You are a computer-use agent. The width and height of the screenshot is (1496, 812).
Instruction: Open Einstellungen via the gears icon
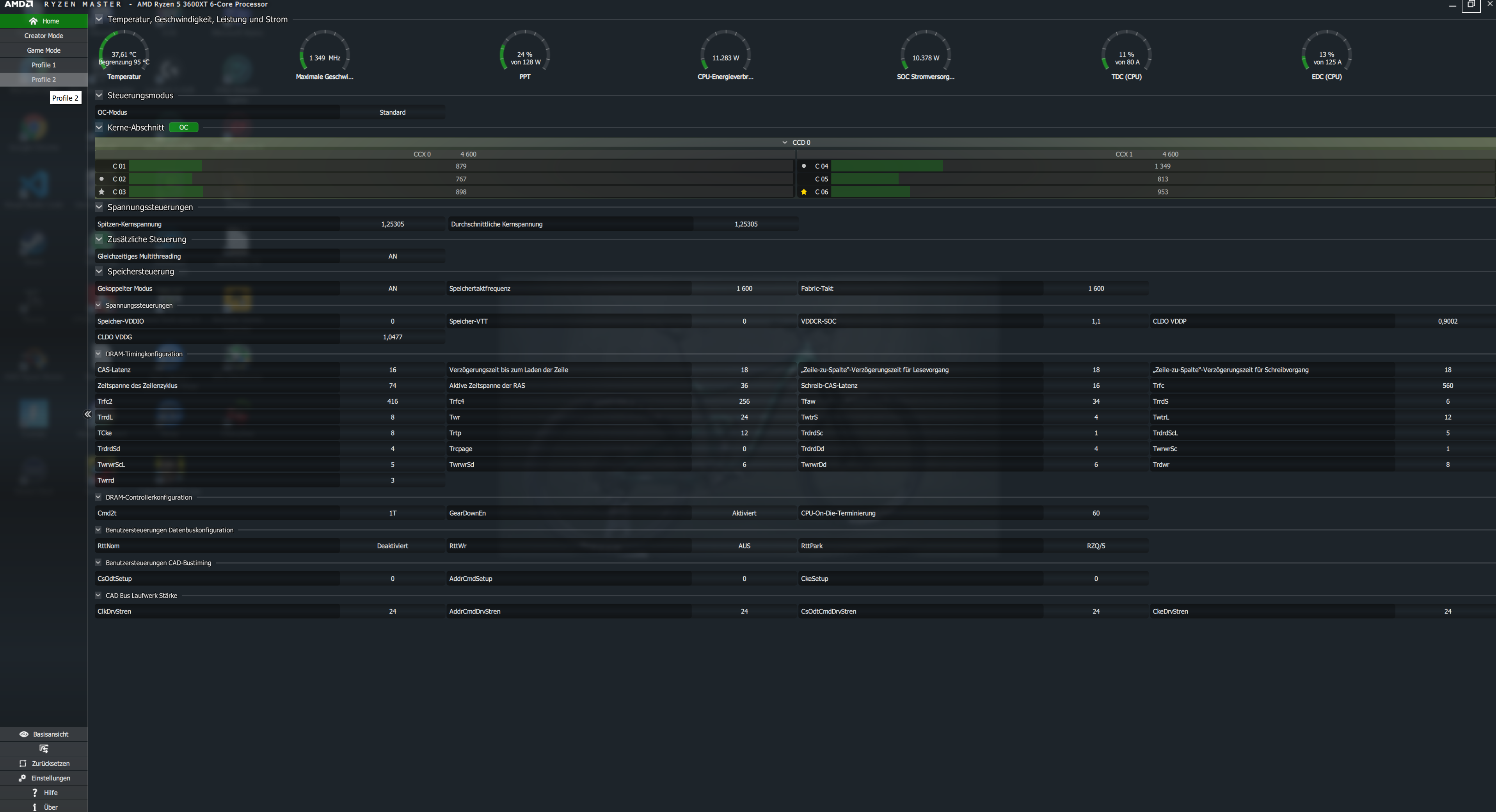(x=23, y=778)
